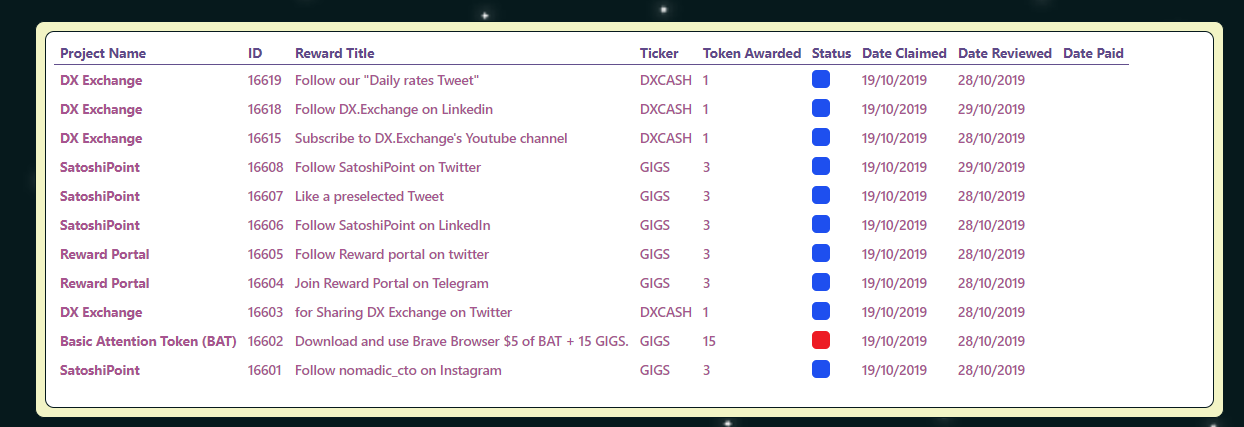Click the red status swatch for reward 16602
Viewport: 1244px width, 427px height.
pos(821,341)
